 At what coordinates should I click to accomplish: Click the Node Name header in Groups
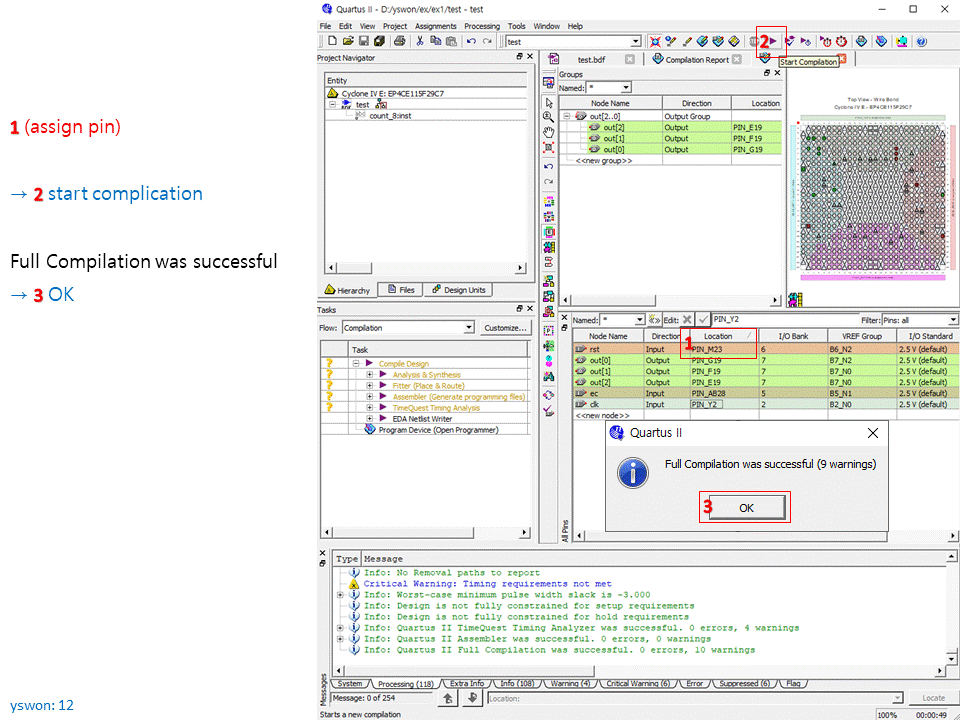coord(610,103)
